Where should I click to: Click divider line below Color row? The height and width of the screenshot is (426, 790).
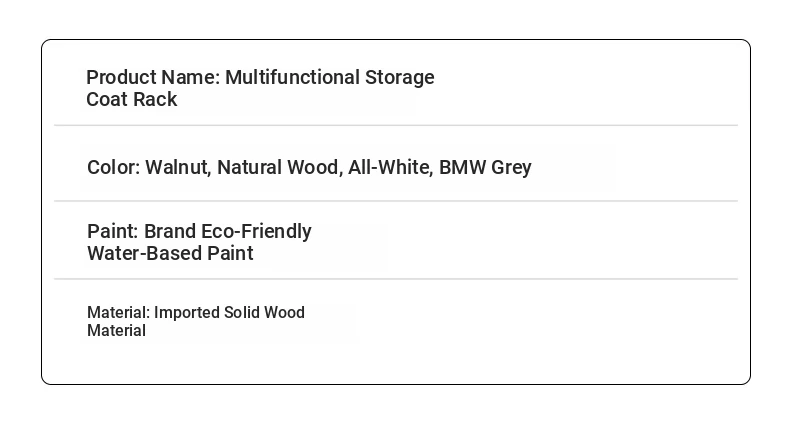click(x=396, y=201)
